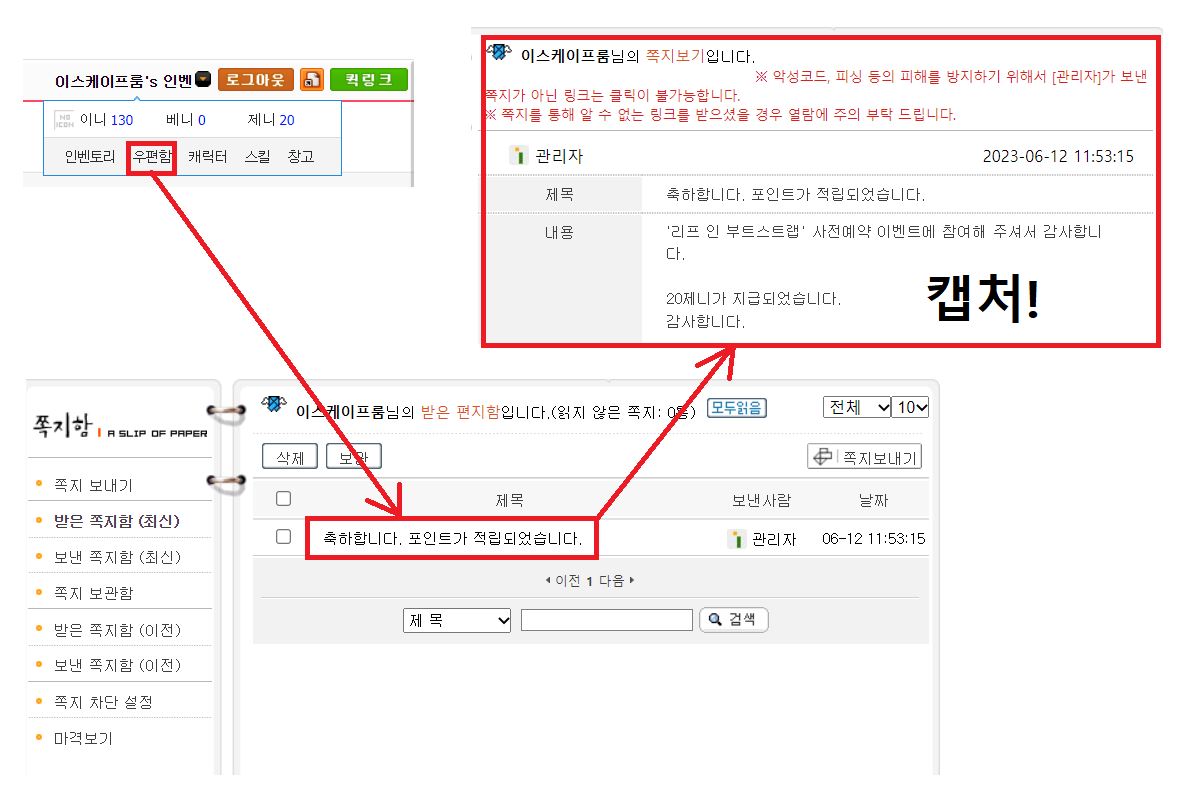The width and height of the screenshot is (1186, 793).
Task: Select 쪽지 보관함 in sidebar
Action: (x=93, y=593)
